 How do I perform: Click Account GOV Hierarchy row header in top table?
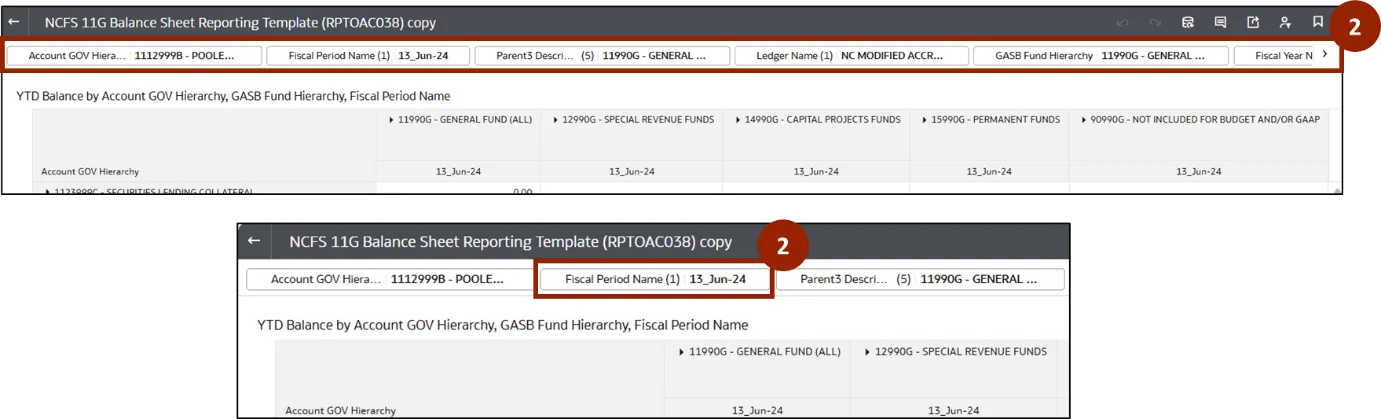[90, 172]
